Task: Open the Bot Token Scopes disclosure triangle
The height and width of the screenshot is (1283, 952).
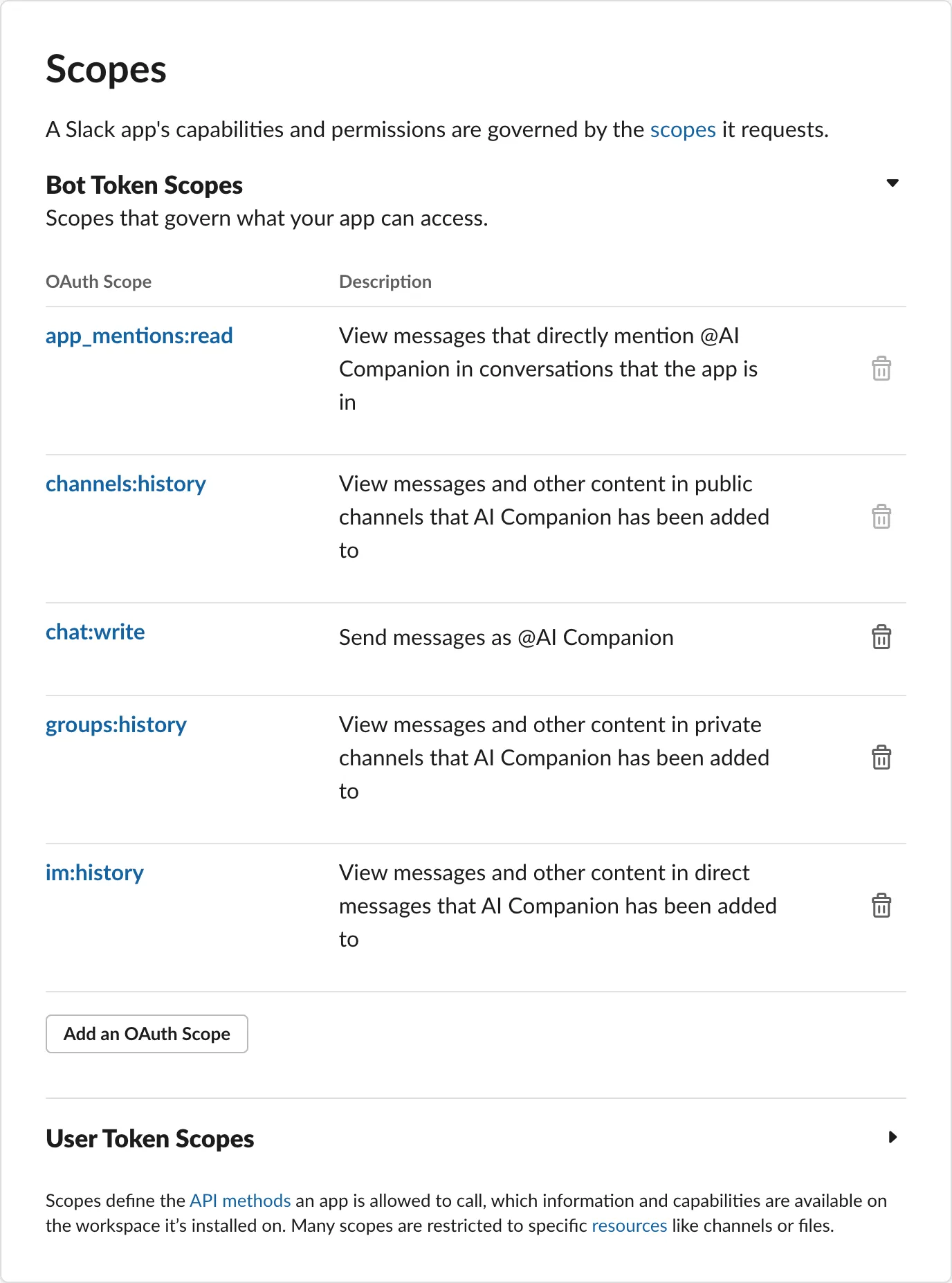Action: (892, 183)
